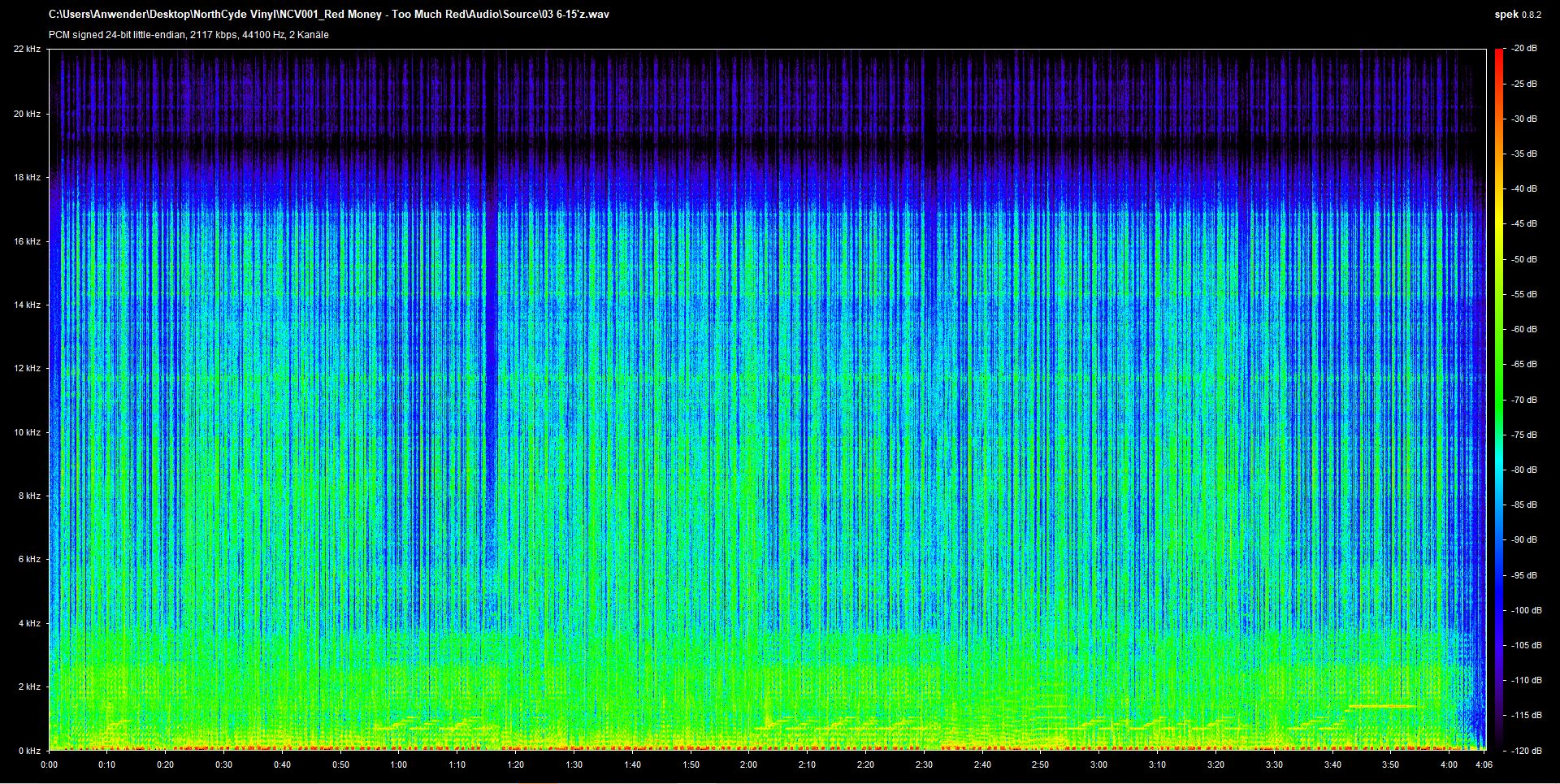The height and width of the screenshot is (784, 1560).
Task: Click the yellow horizontal tone line near 3:45
Action: (x=1381, y=707)
